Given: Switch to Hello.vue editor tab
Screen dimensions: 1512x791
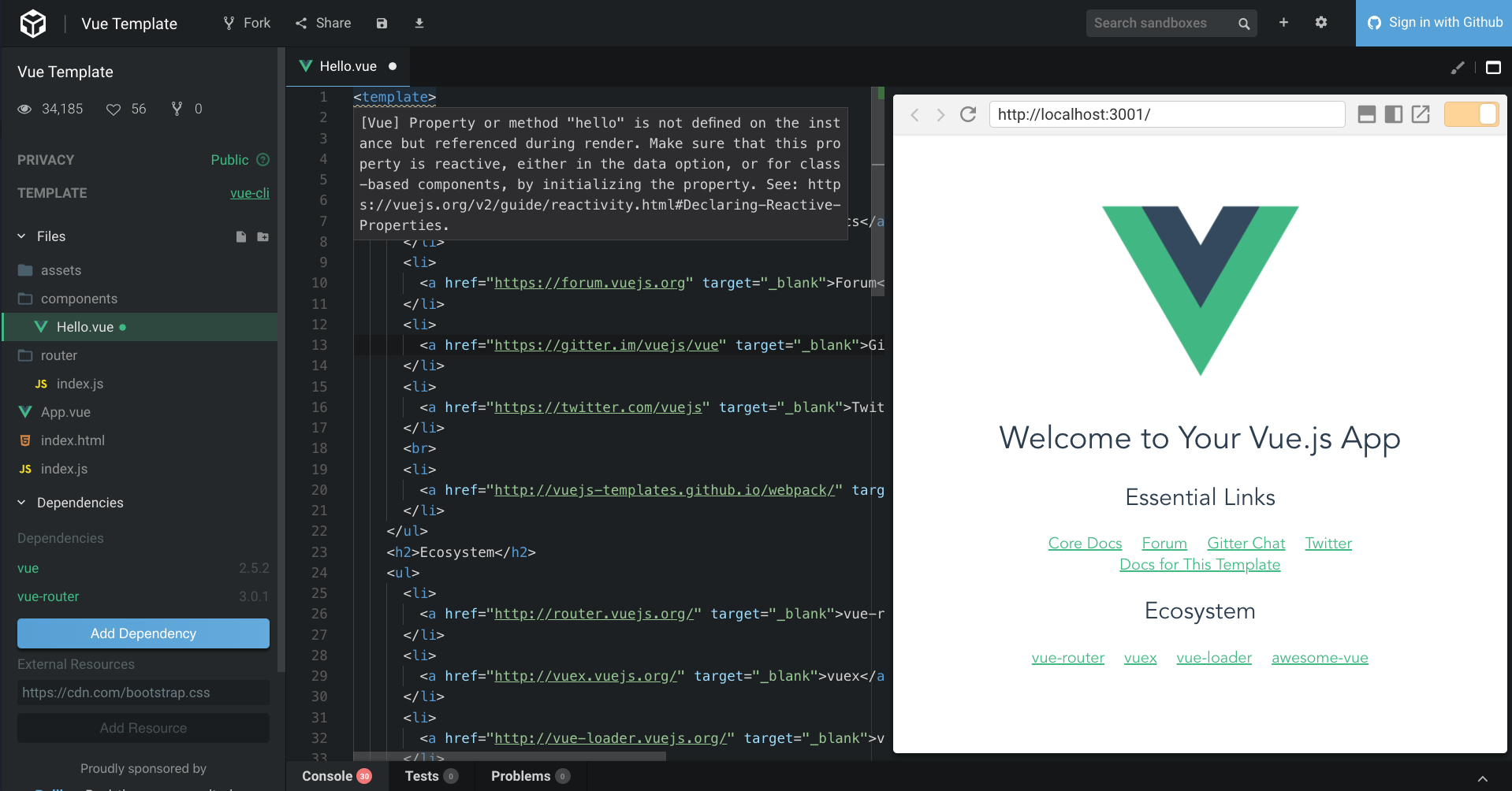Looking at the screenshot, I should click(x=348, y=66).
